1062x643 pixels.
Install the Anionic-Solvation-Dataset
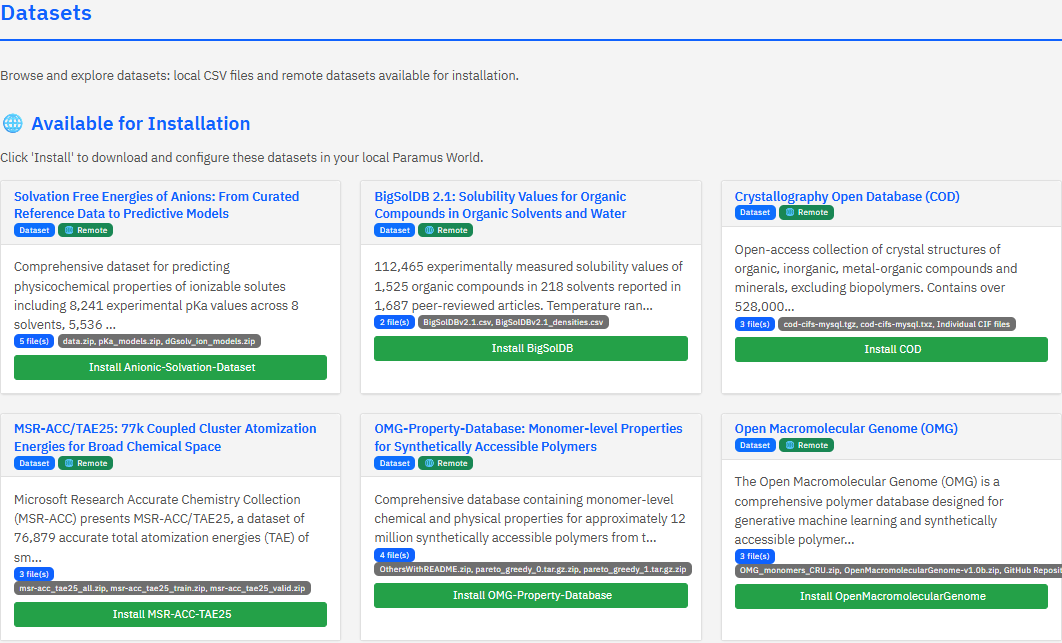click(x=170, y=367)
